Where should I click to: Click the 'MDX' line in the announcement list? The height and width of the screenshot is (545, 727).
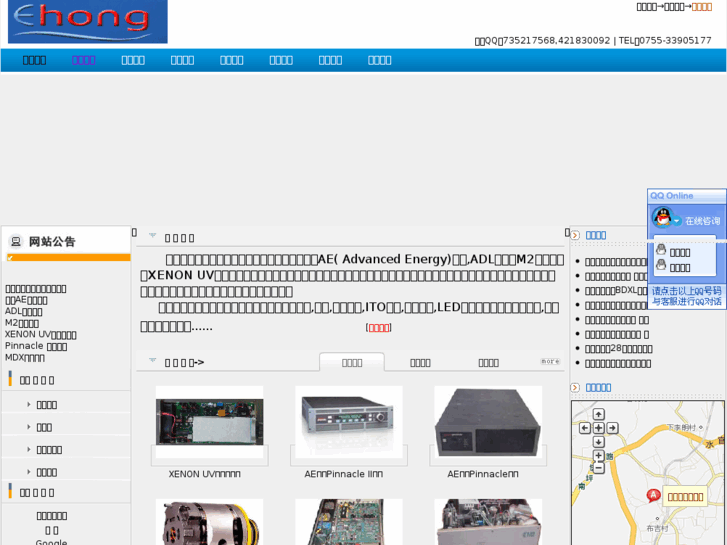coord(25,358)
